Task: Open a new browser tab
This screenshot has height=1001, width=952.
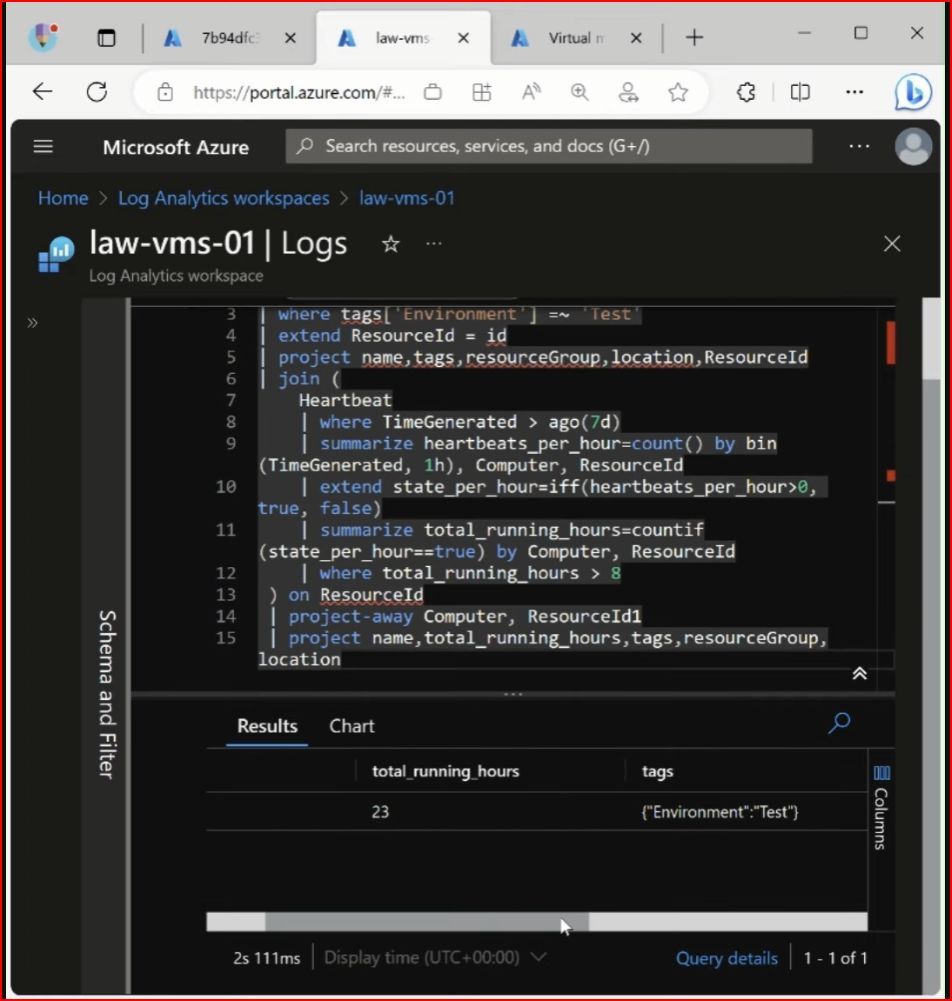Action: pos(694,38)
